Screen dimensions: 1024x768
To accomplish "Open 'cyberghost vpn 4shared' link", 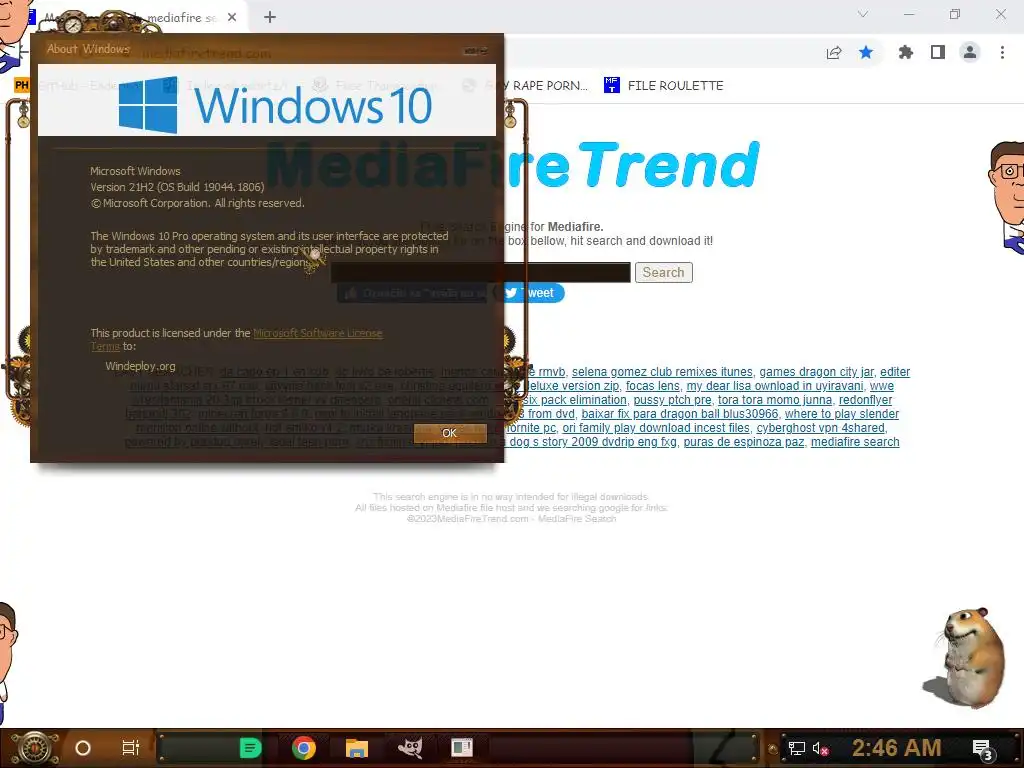I will 820,428.
